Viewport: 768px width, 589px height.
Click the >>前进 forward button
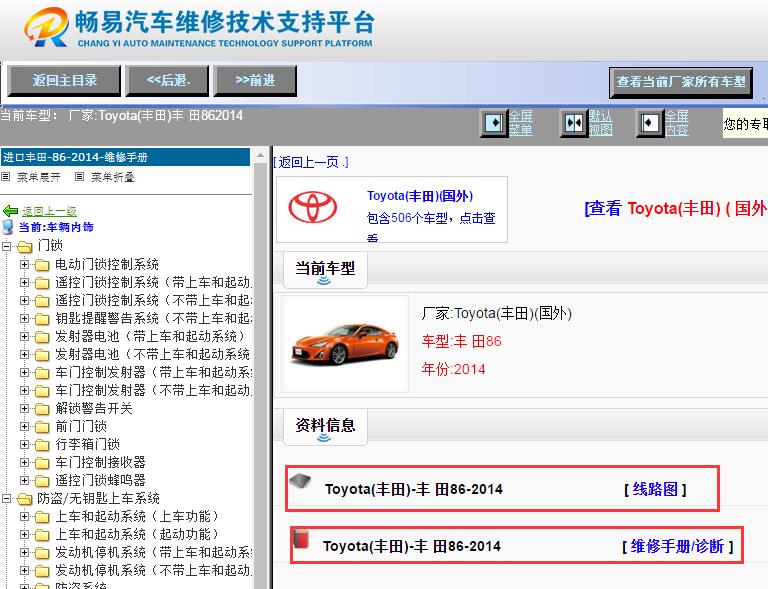tap(255, 81)
